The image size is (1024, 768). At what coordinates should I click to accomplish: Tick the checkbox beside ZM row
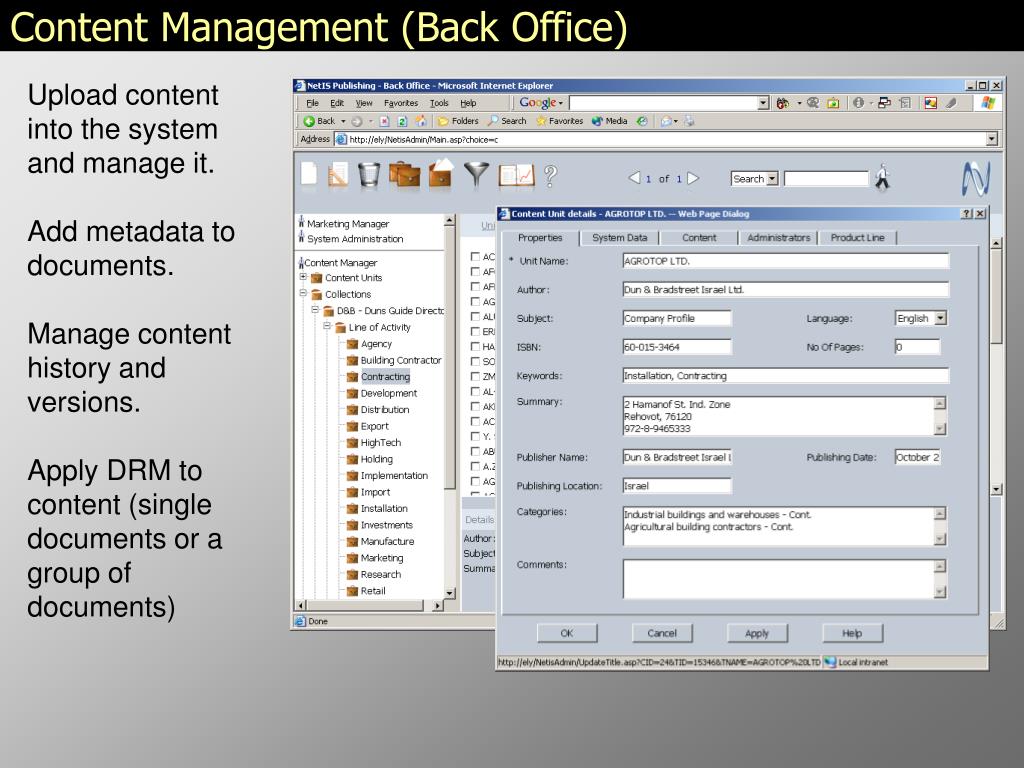tap(475, 376)
